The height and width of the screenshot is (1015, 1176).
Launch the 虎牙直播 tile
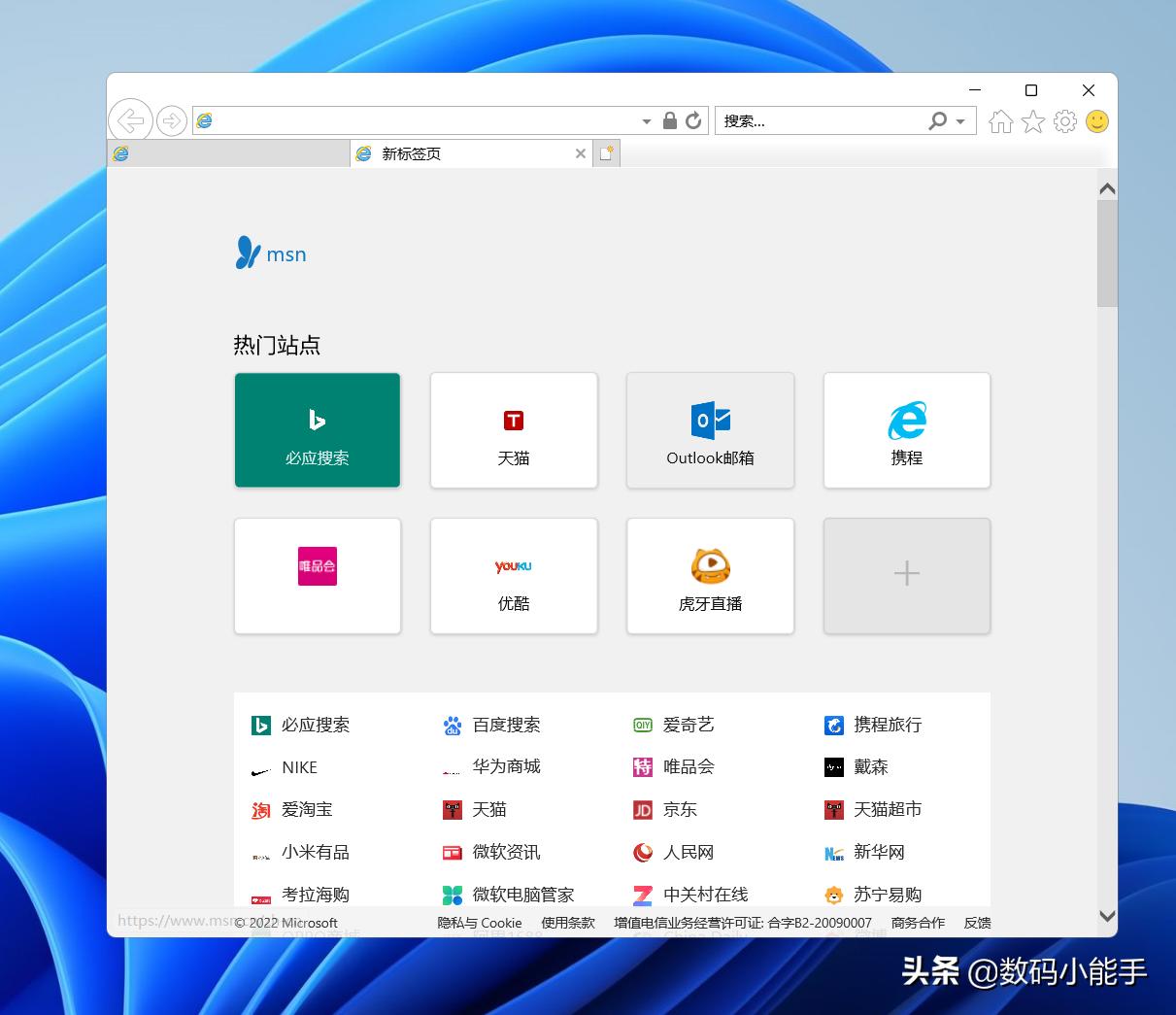pyautogui.click(x=710, y=576)
